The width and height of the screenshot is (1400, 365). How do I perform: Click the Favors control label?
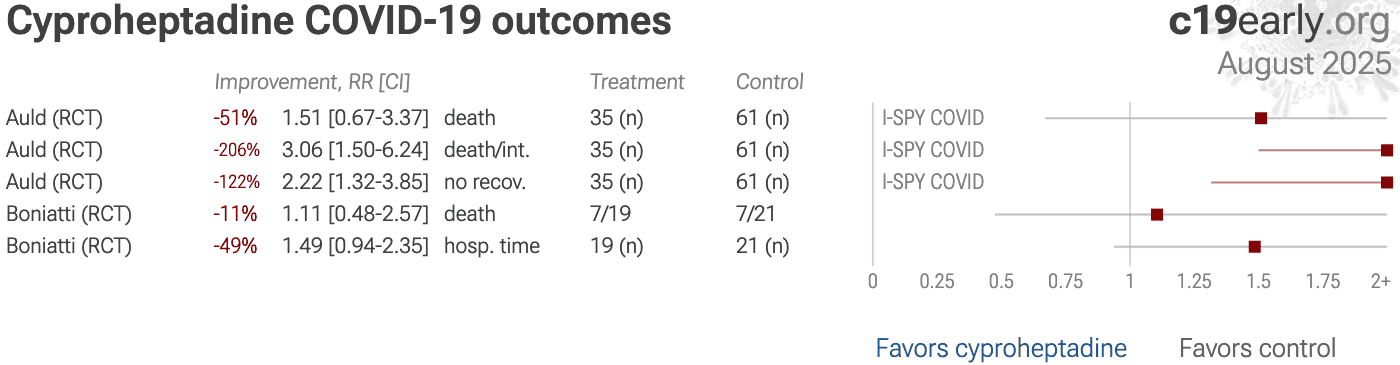pyautogui.click(x=1257, y=348)
